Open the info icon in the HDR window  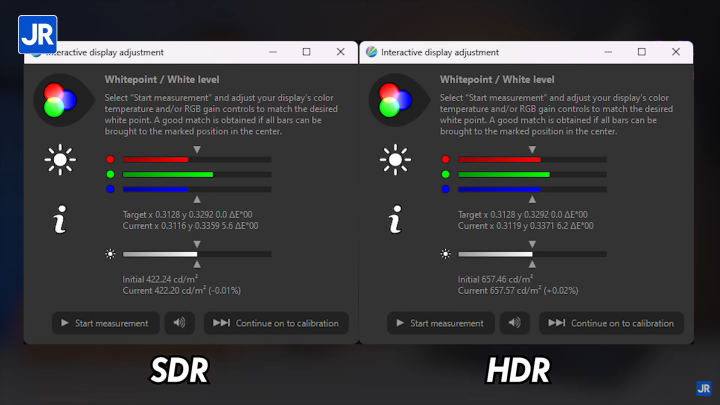point(395,221)
